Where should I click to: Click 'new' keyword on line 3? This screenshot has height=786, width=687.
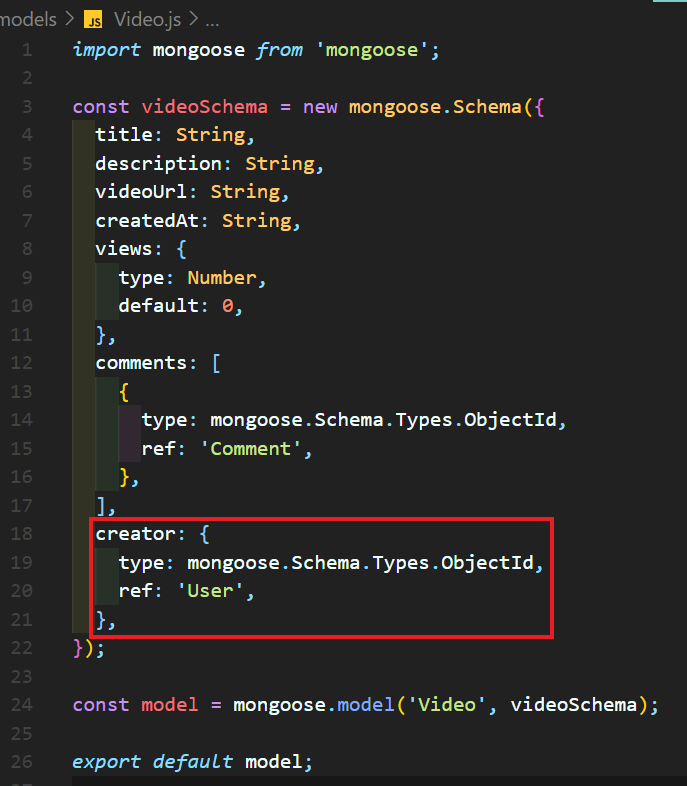(320, 107)
